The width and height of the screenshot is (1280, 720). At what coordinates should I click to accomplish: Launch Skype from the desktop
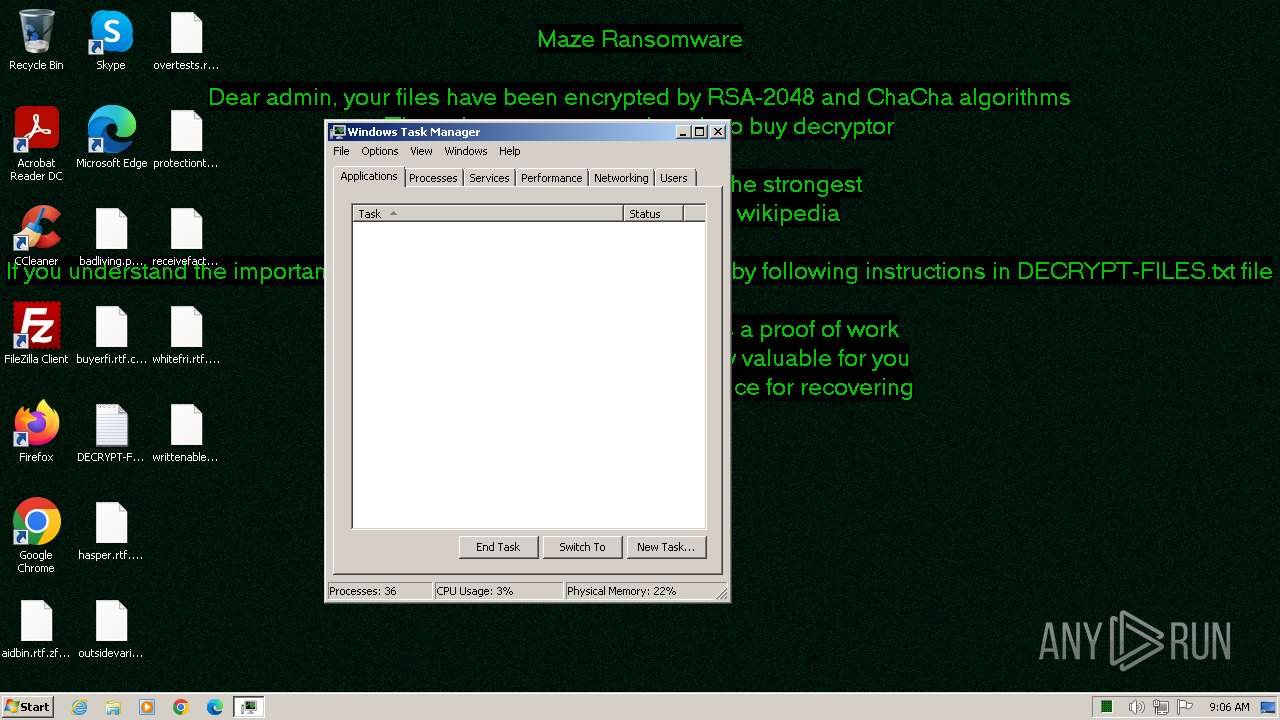point(111,41)
